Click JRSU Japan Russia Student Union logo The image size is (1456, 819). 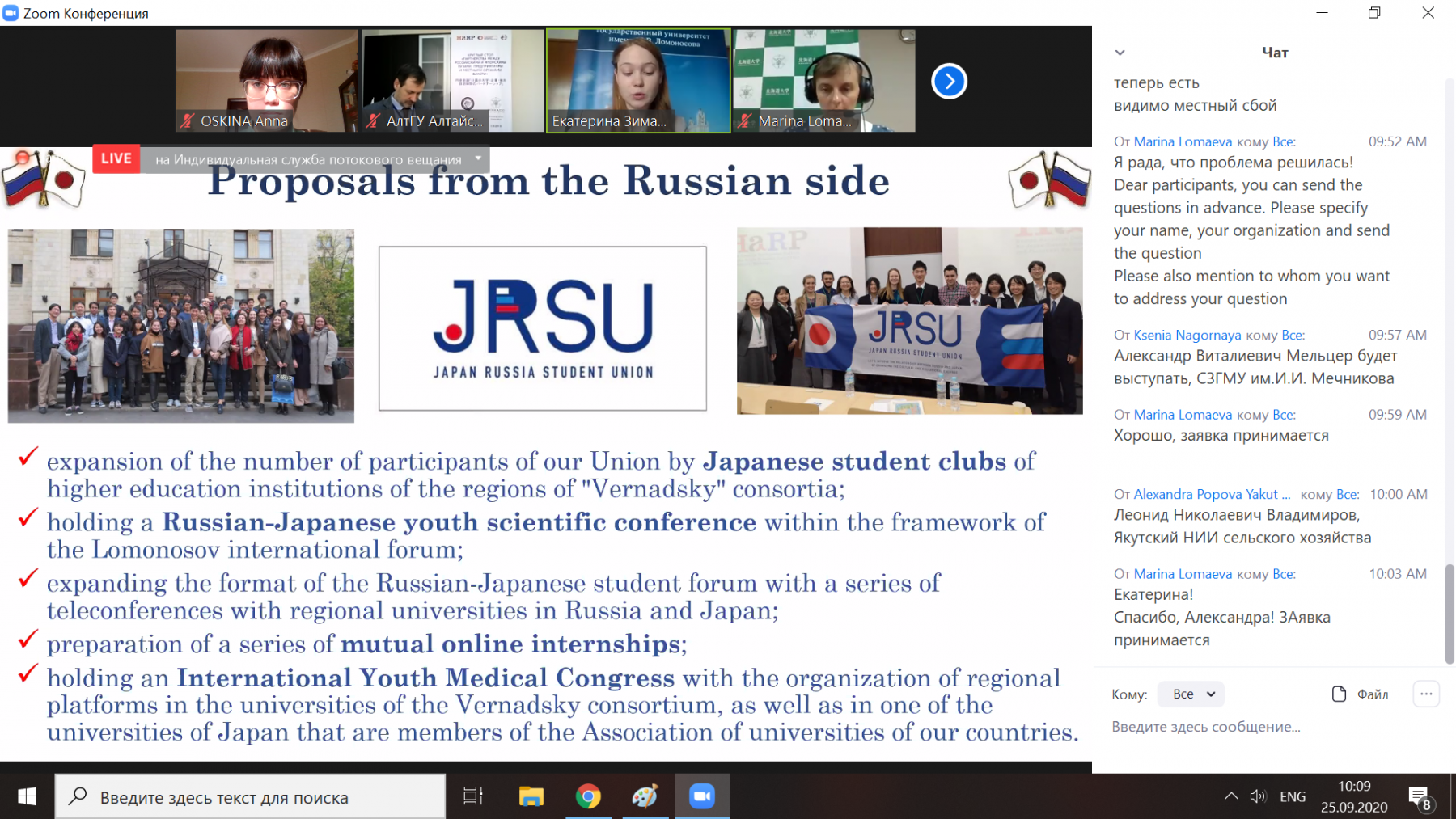pyautogui.click(x=543, y=328)
